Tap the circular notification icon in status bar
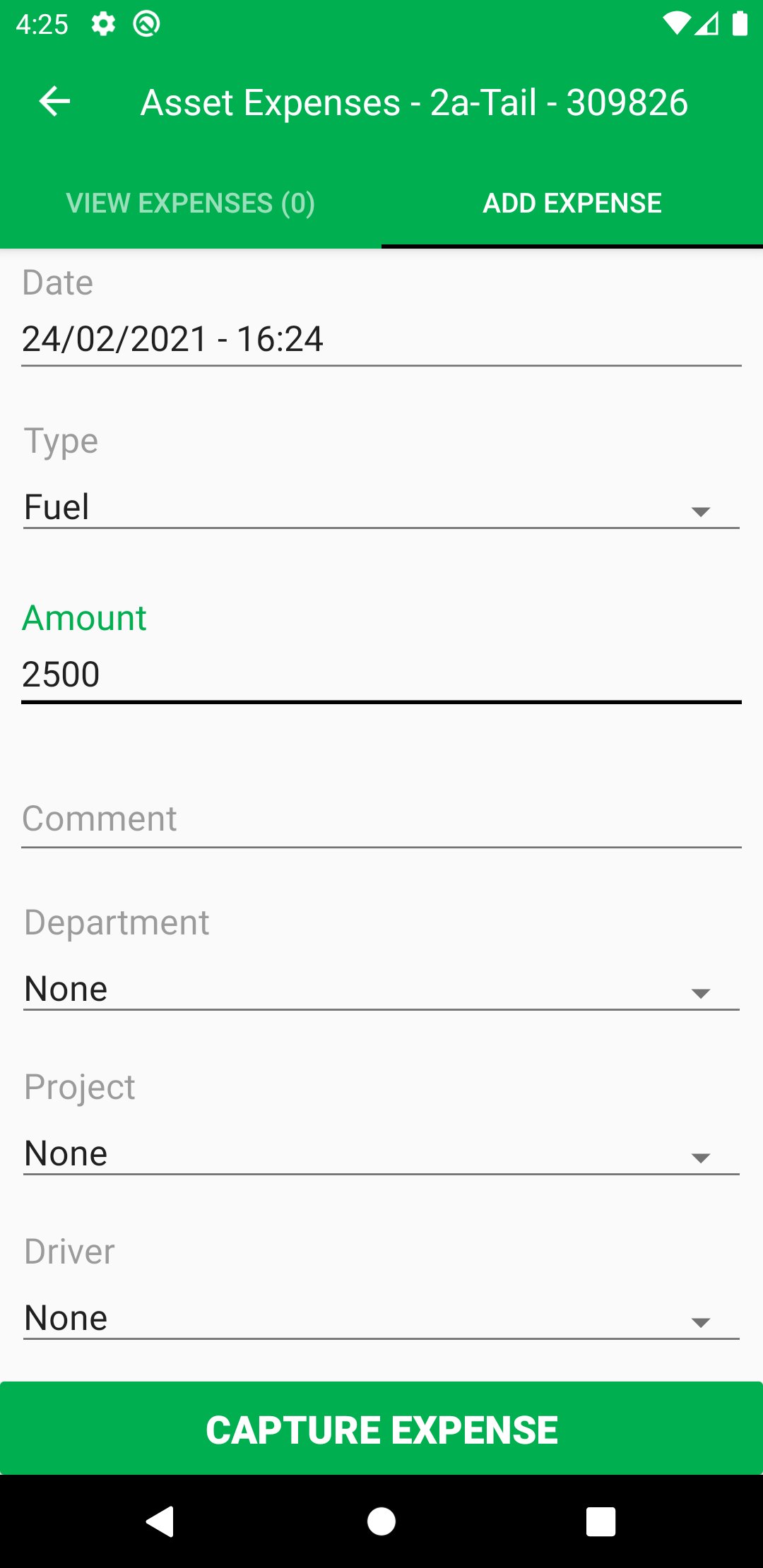The height and width of the screenshot is (1568, 763). coord(146,24)
